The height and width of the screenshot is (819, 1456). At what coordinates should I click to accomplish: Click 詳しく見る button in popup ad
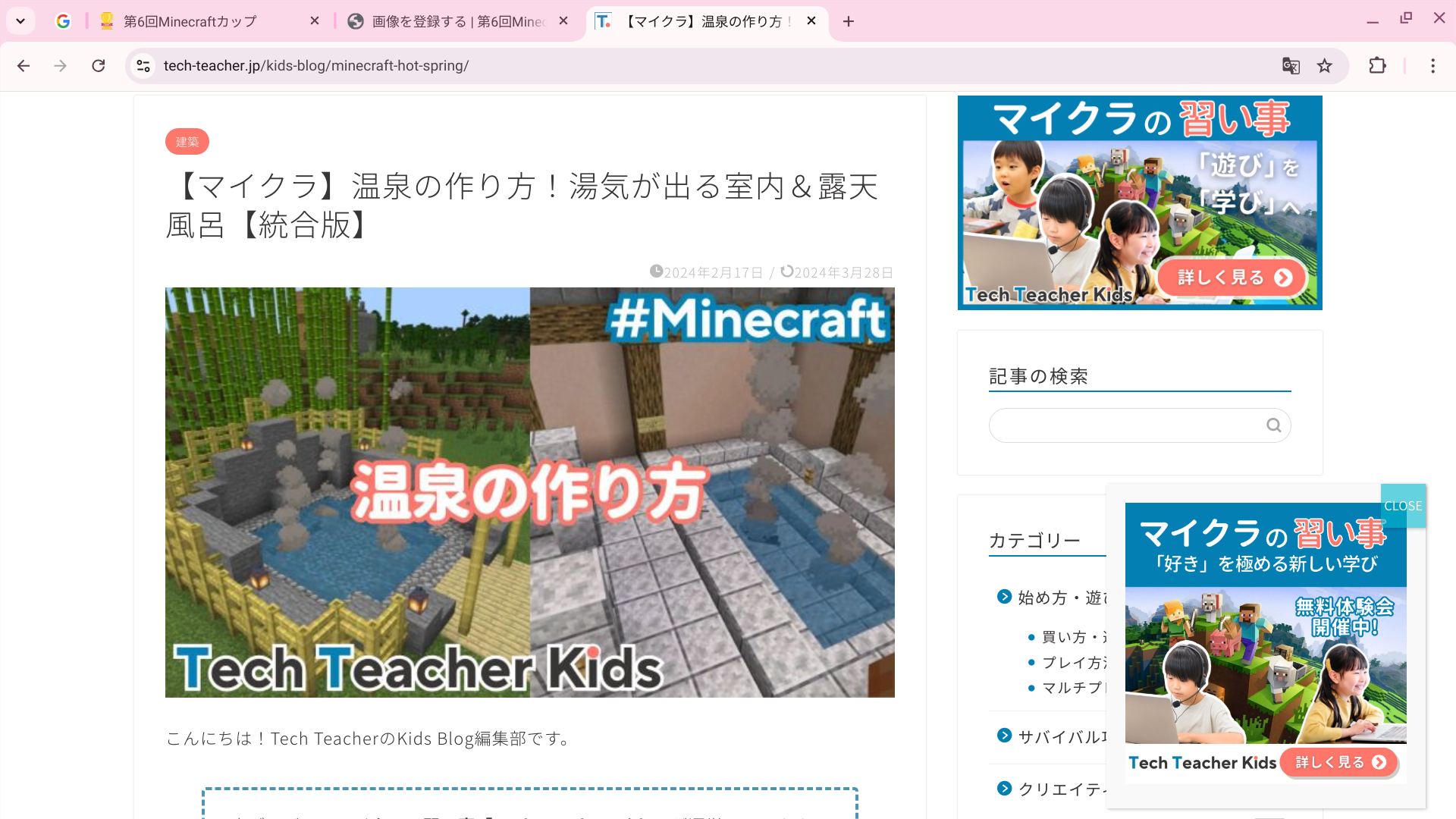(x=1339, y=762)
